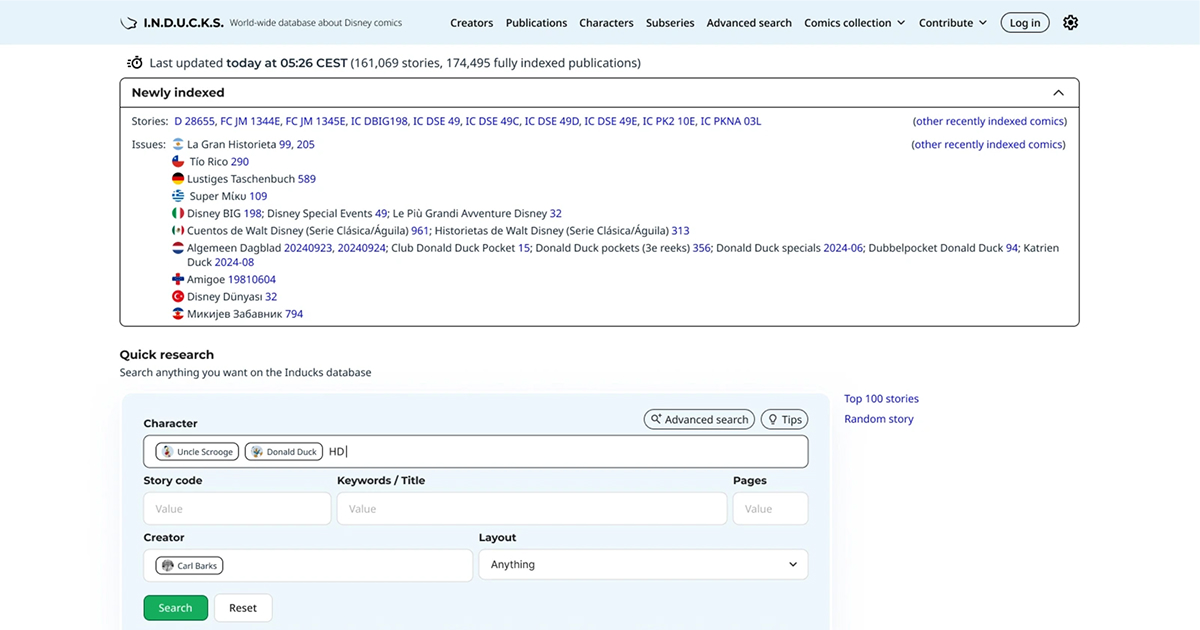Image resolution: width=1200 pixels, height=630 pixels.
Task: Click the Uncle Scrooge character chip
Action: click(197, 452)
